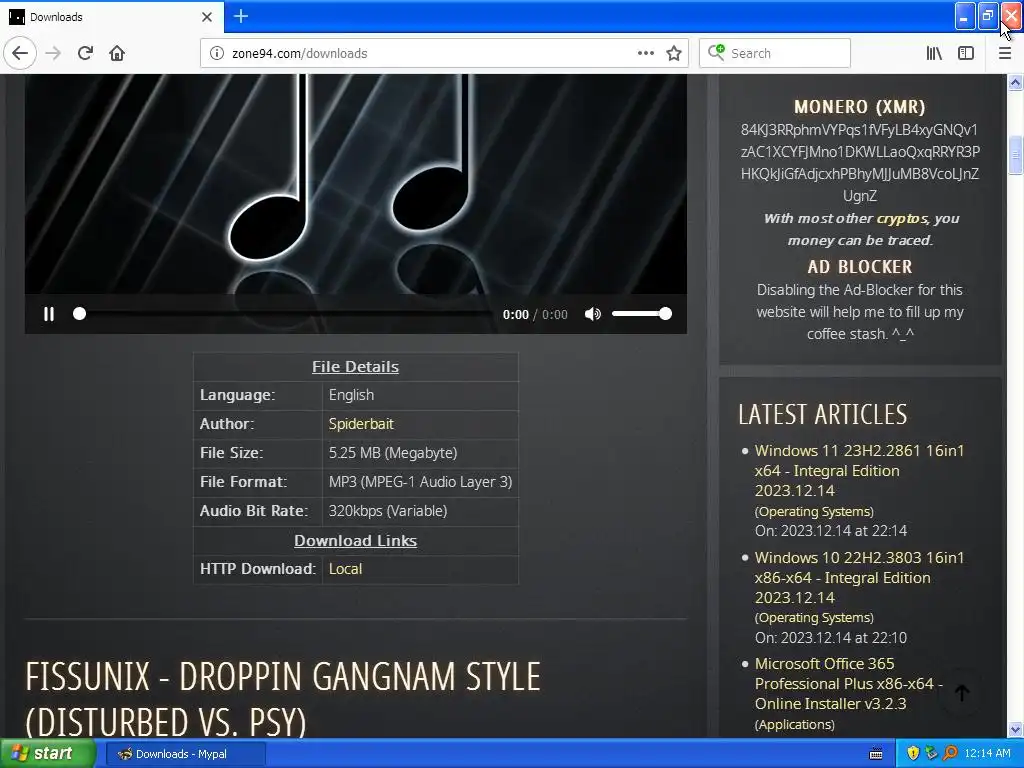The image size is (1024, 768).
Task: Click the forward navigation arrow
Action: tap(53, 54)
